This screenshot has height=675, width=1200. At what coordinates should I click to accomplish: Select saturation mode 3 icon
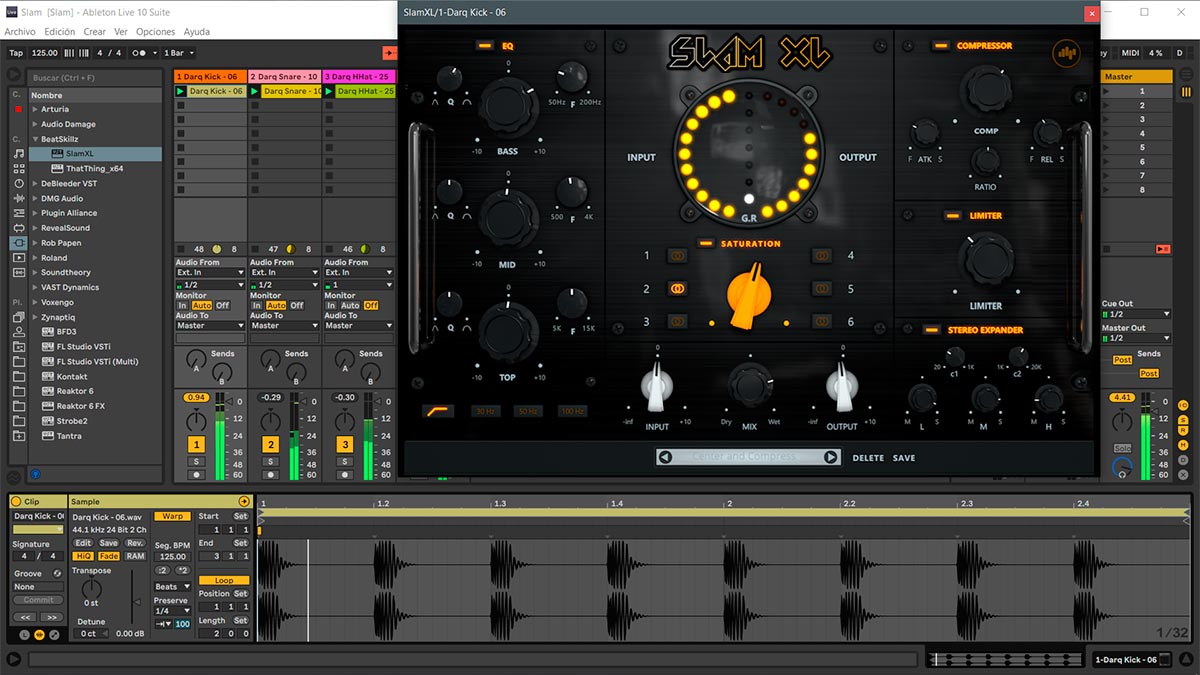pos(677,322)
